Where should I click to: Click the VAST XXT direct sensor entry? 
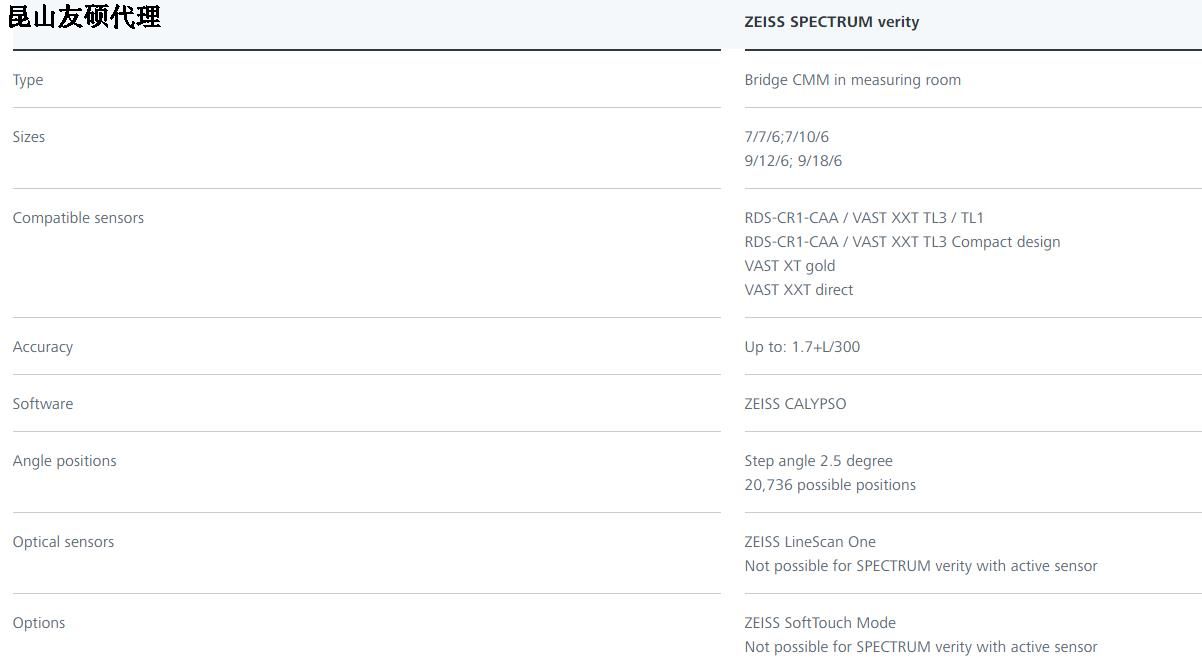coord(798,290)
